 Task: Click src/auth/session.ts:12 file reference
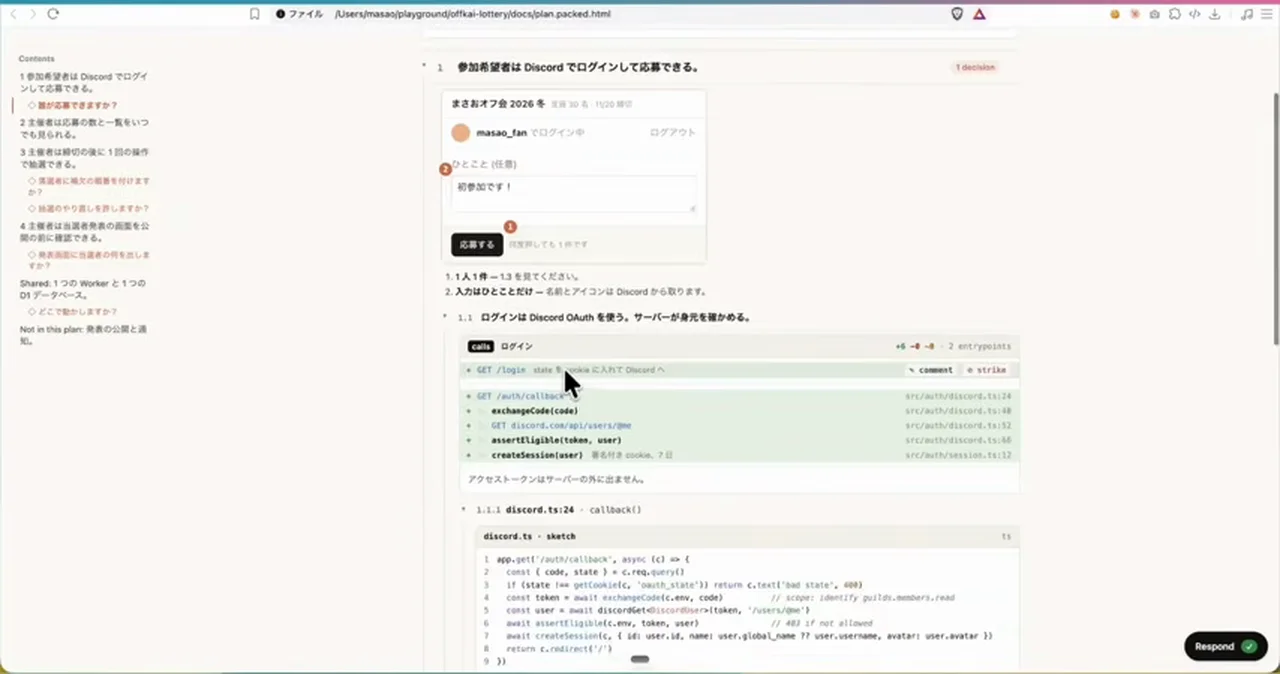(958, 455)
